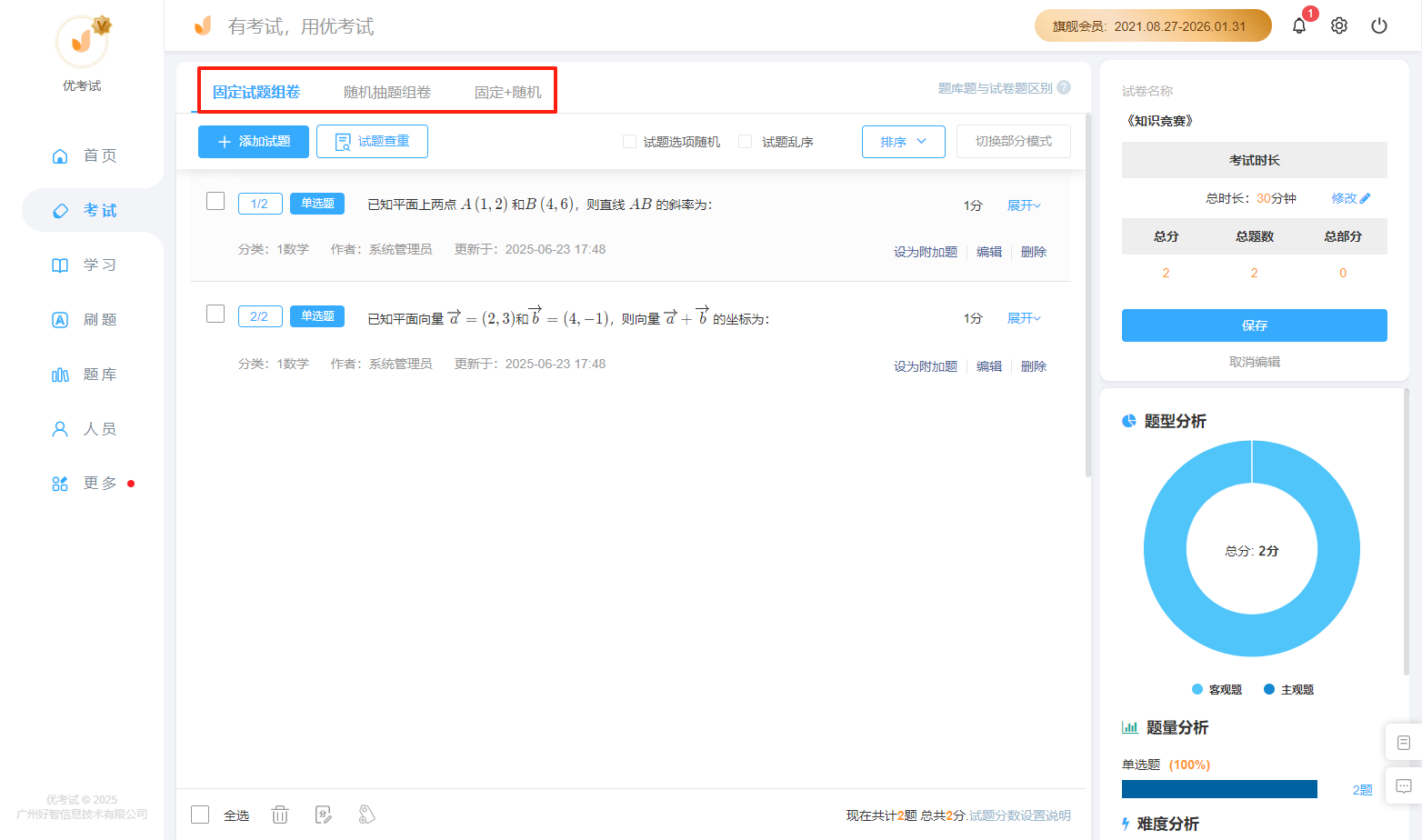Set question 2/2 as 附加题
The width and height of the screenshot is (1422, 840).
click(926, 366)
